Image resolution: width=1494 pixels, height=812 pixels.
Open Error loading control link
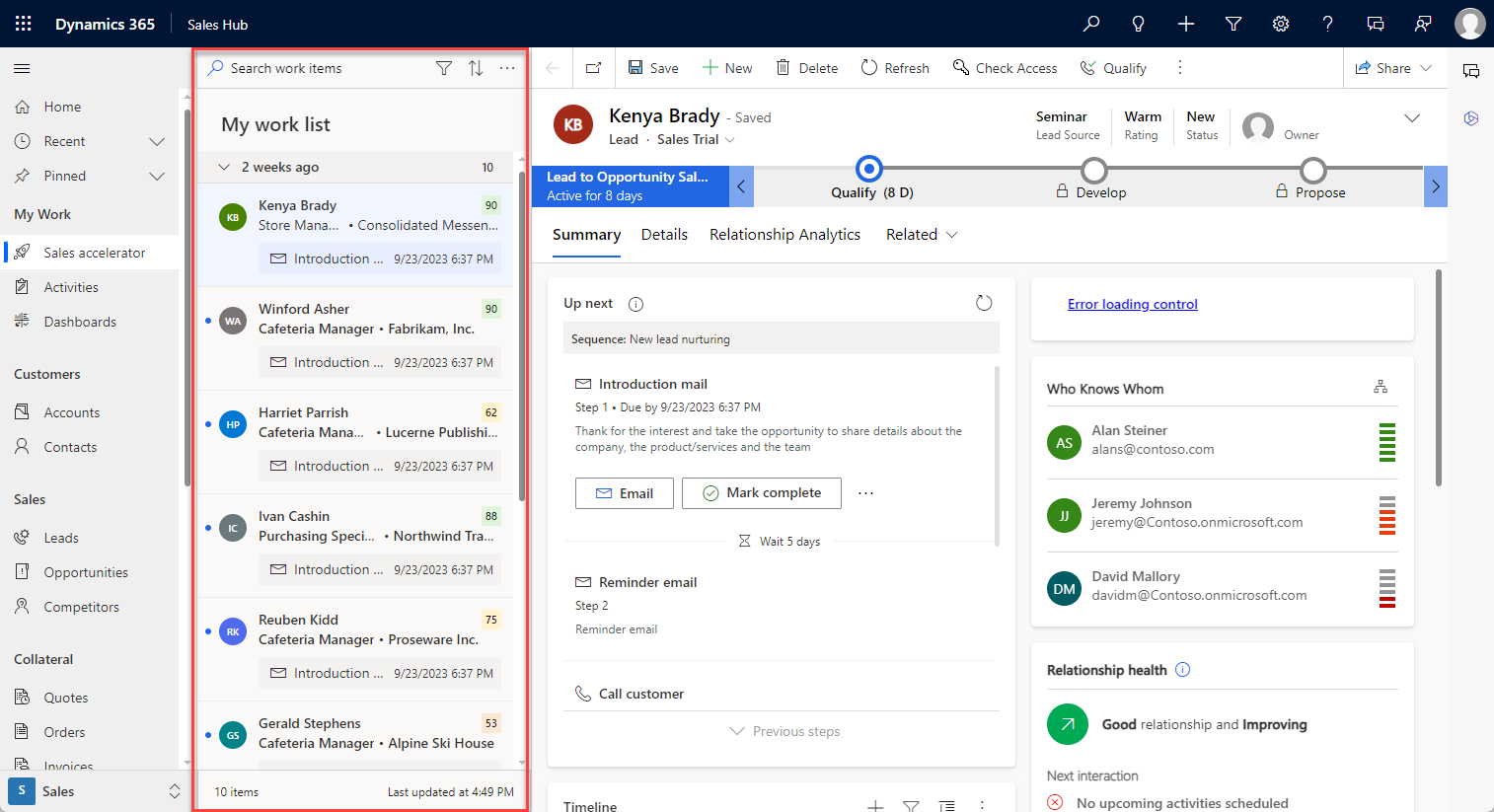tap(1132, 304)
